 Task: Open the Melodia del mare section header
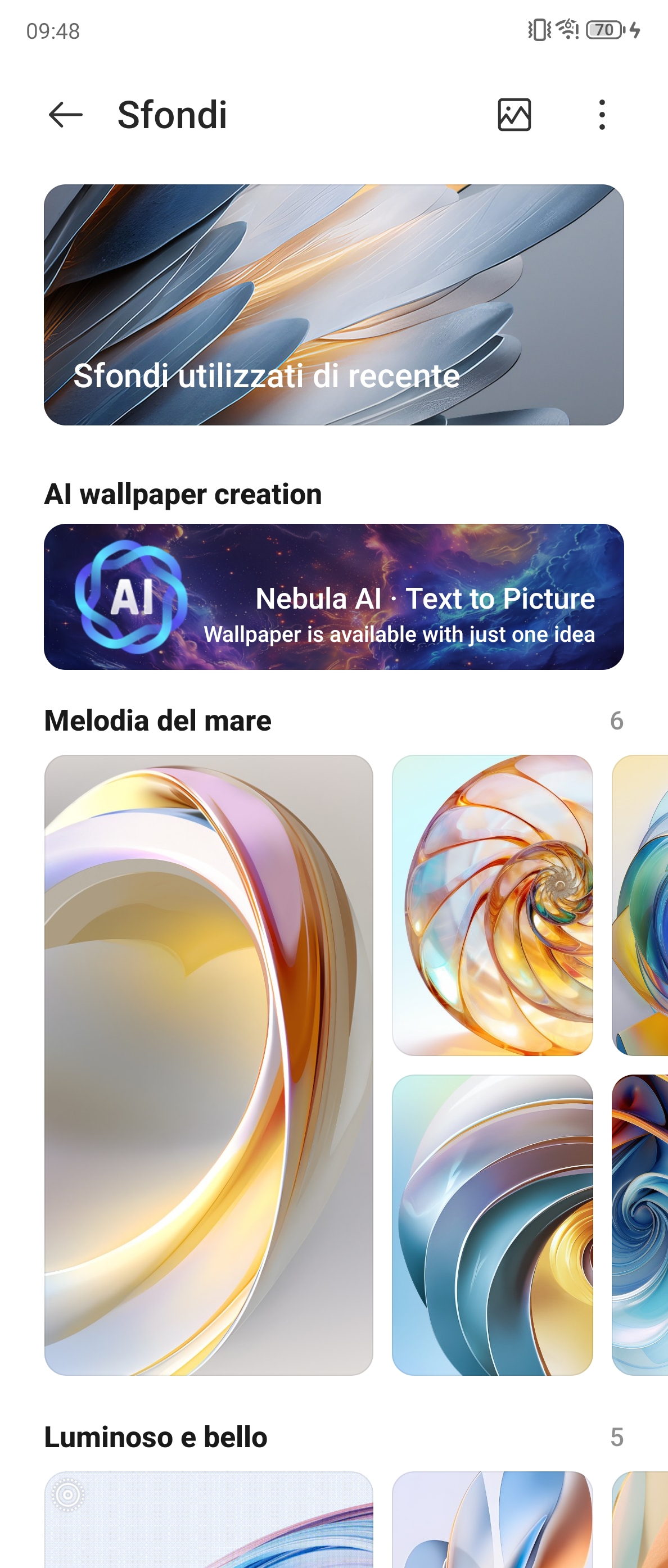(x=157, y=720)
